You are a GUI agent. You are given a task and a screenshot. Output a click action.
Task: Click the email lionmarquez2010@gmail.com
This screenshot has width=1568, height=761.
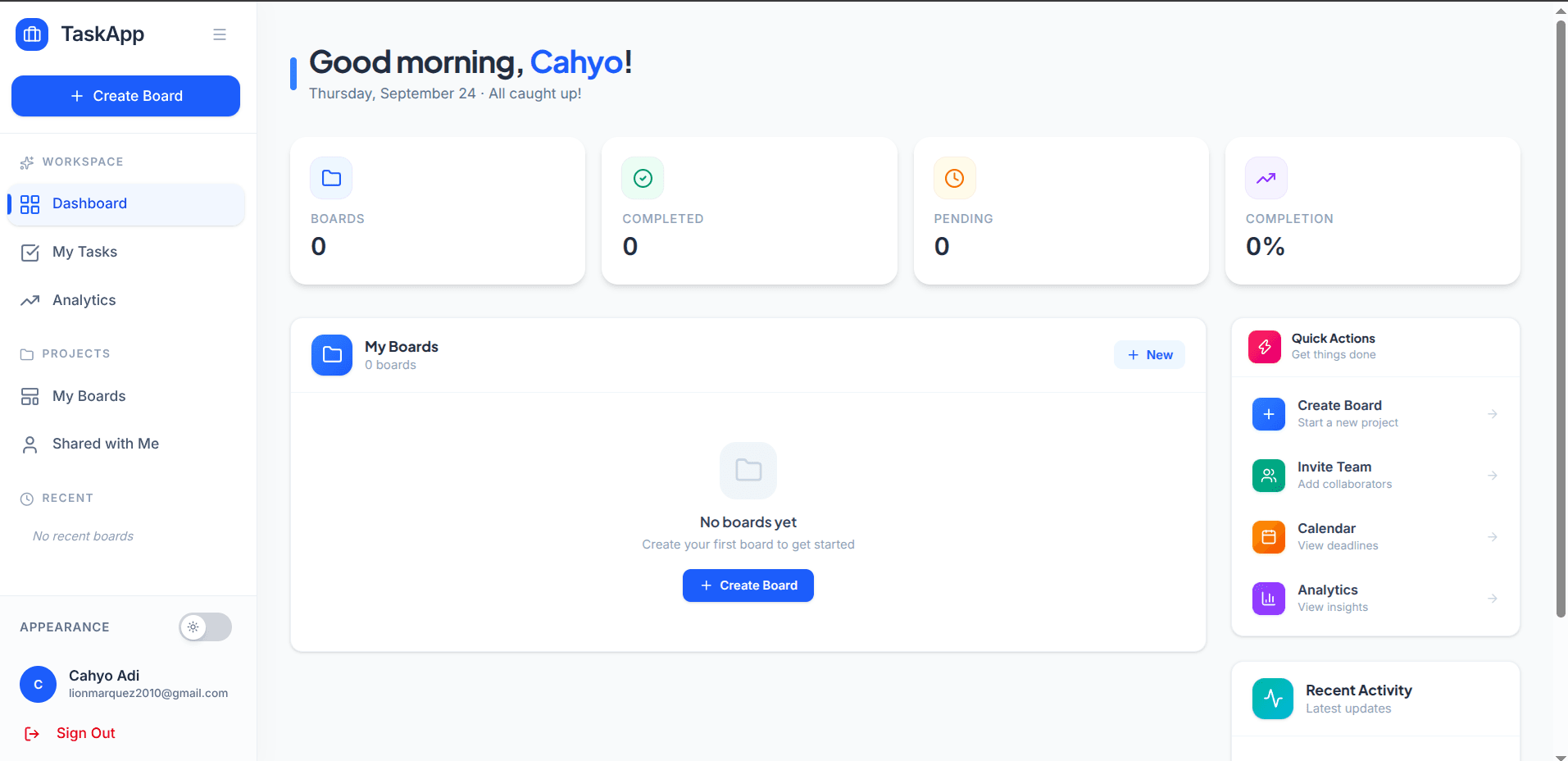148,694
